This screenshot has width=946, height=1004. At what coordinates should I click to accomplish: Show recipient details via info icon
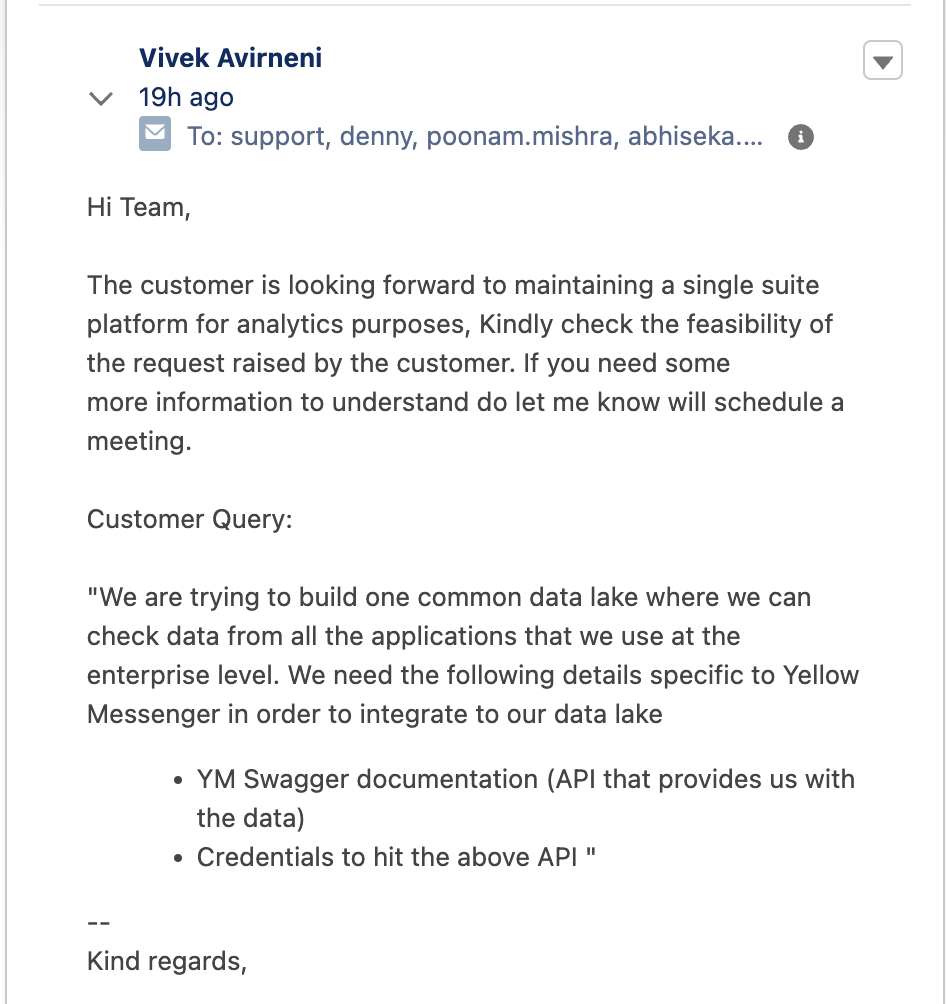tap(800, 137)
